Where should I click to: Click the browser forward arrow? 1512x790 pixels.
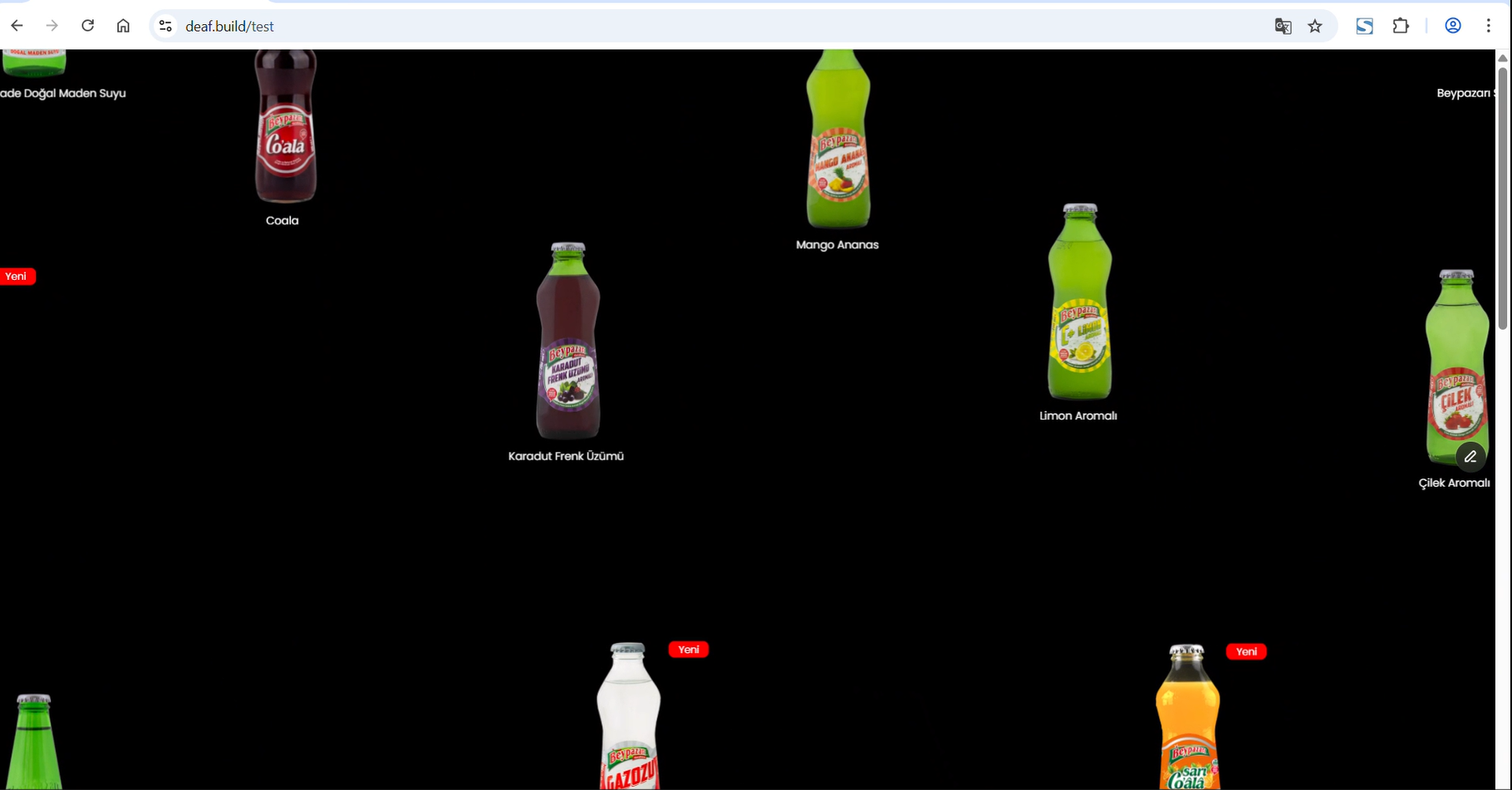tap(52, 26)
